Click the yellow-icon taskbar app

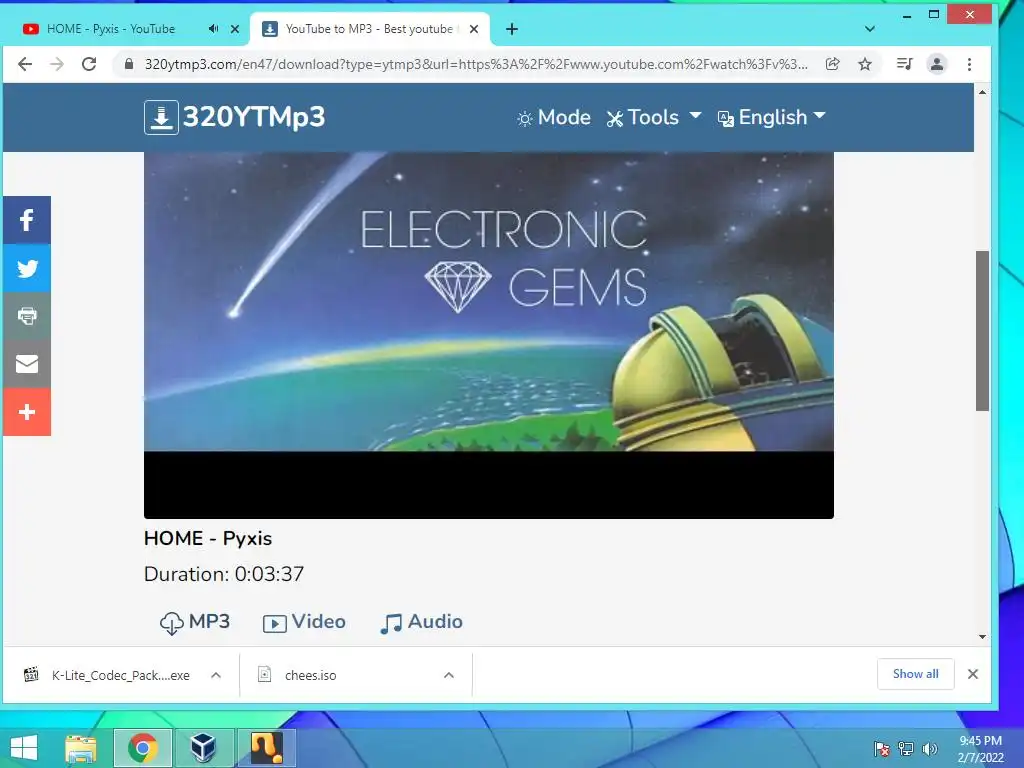[266, 748]
